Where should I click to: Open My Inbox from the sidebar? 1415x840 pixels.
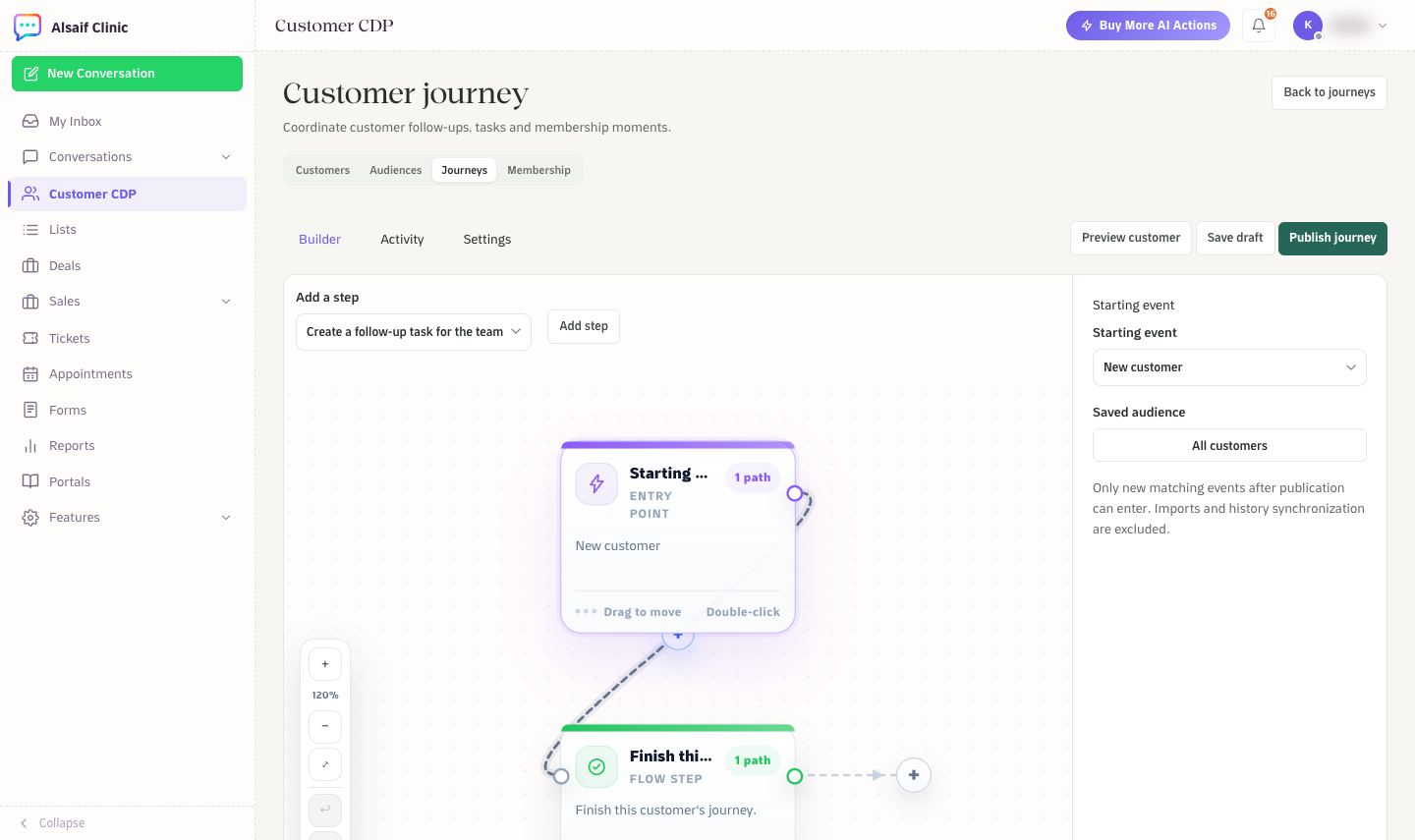tap(127, 121)
